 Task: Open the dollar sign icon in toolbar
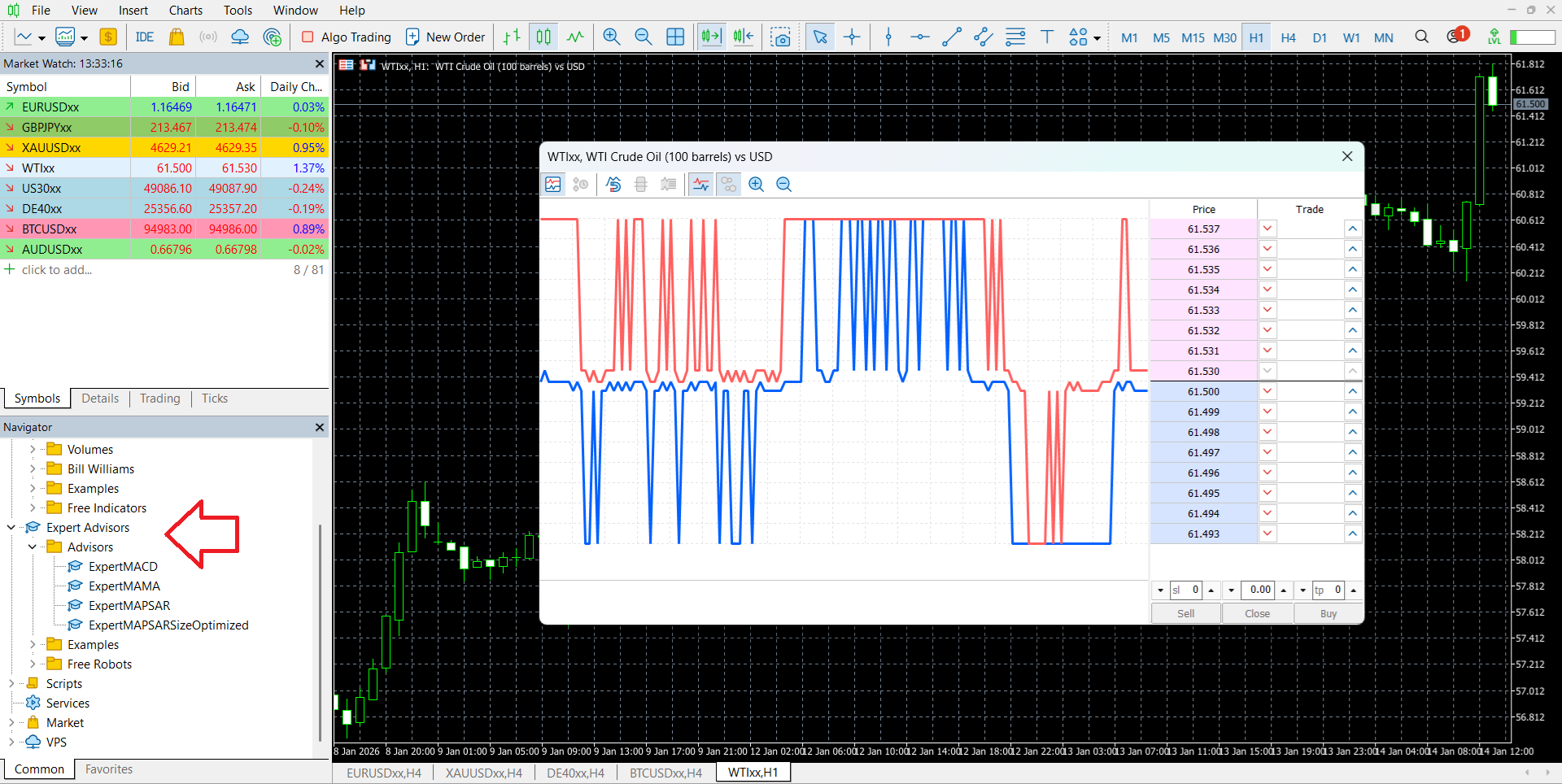point(108,37)
